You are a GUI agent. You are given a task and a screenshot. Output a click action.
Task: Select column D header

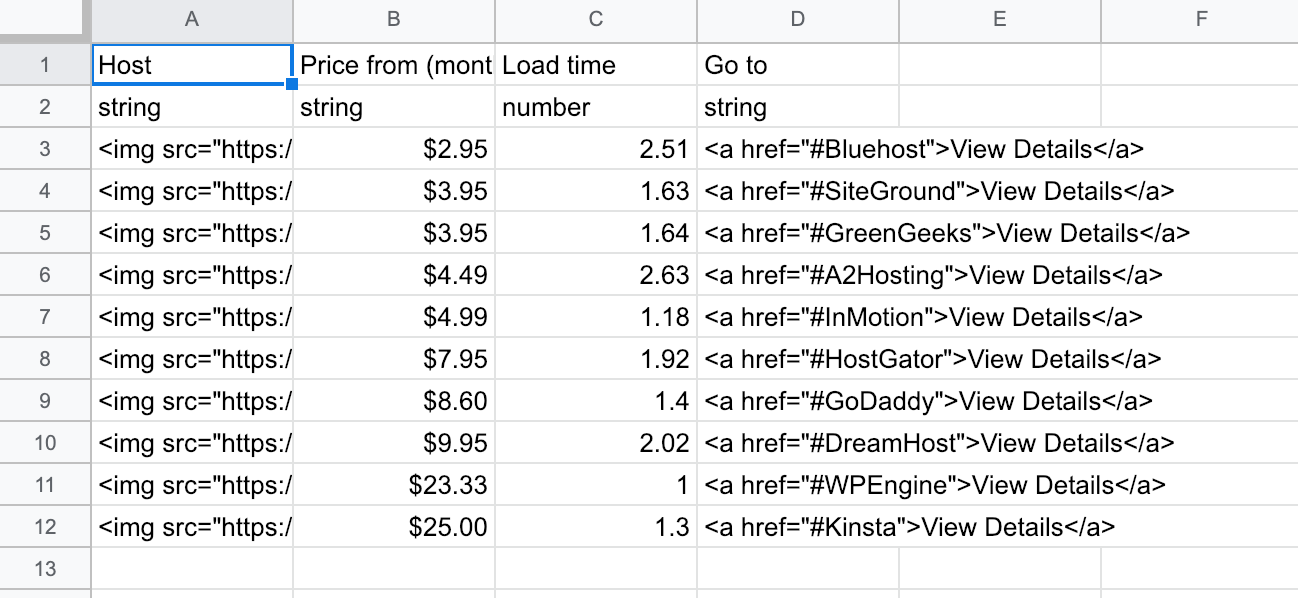(798, 20)
